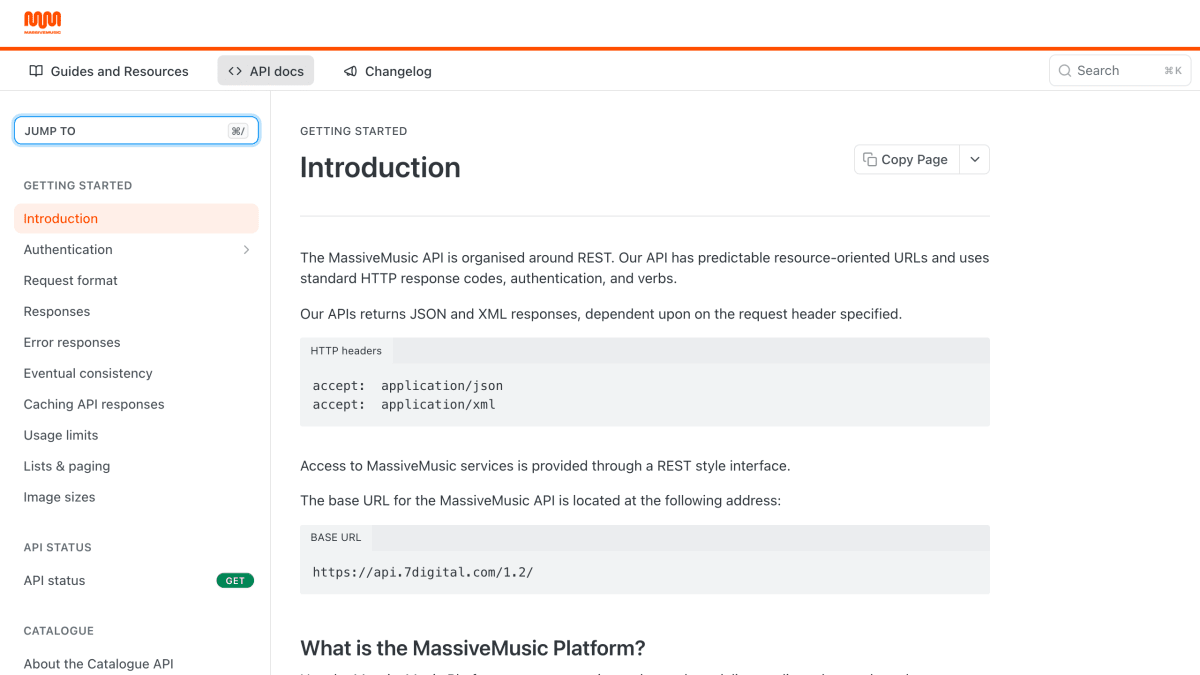
Task: Click the HTTP headers code block label
Action: click(x=346, y=351)
